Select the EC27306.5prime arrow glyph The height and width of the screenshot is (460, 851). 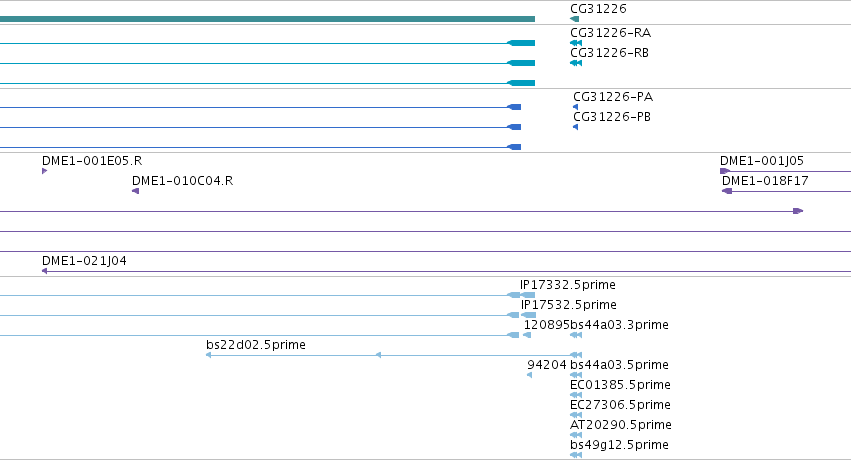pyautogui.click(x=576, y=416)
